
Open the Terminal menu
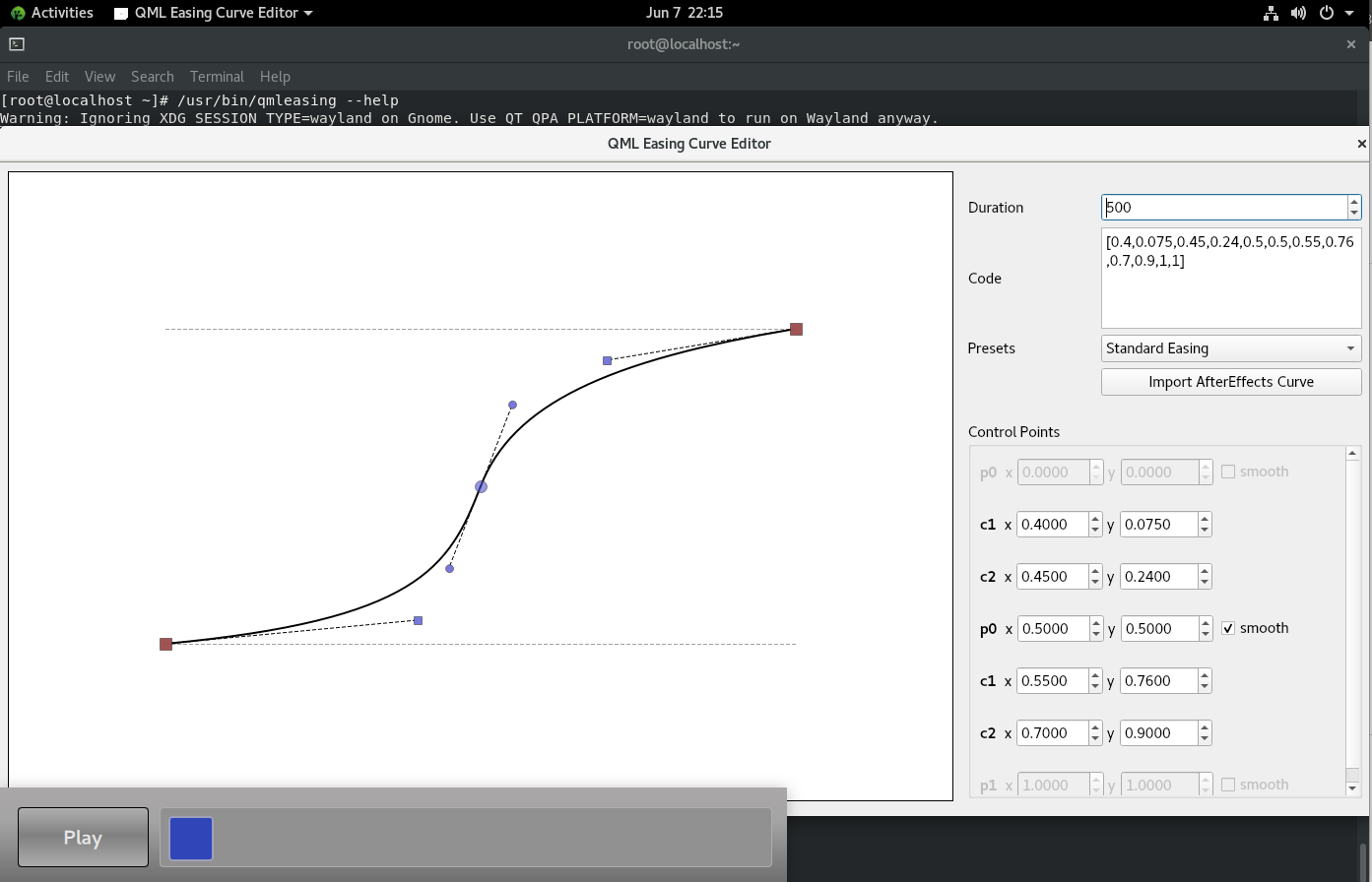coord(217,77)
